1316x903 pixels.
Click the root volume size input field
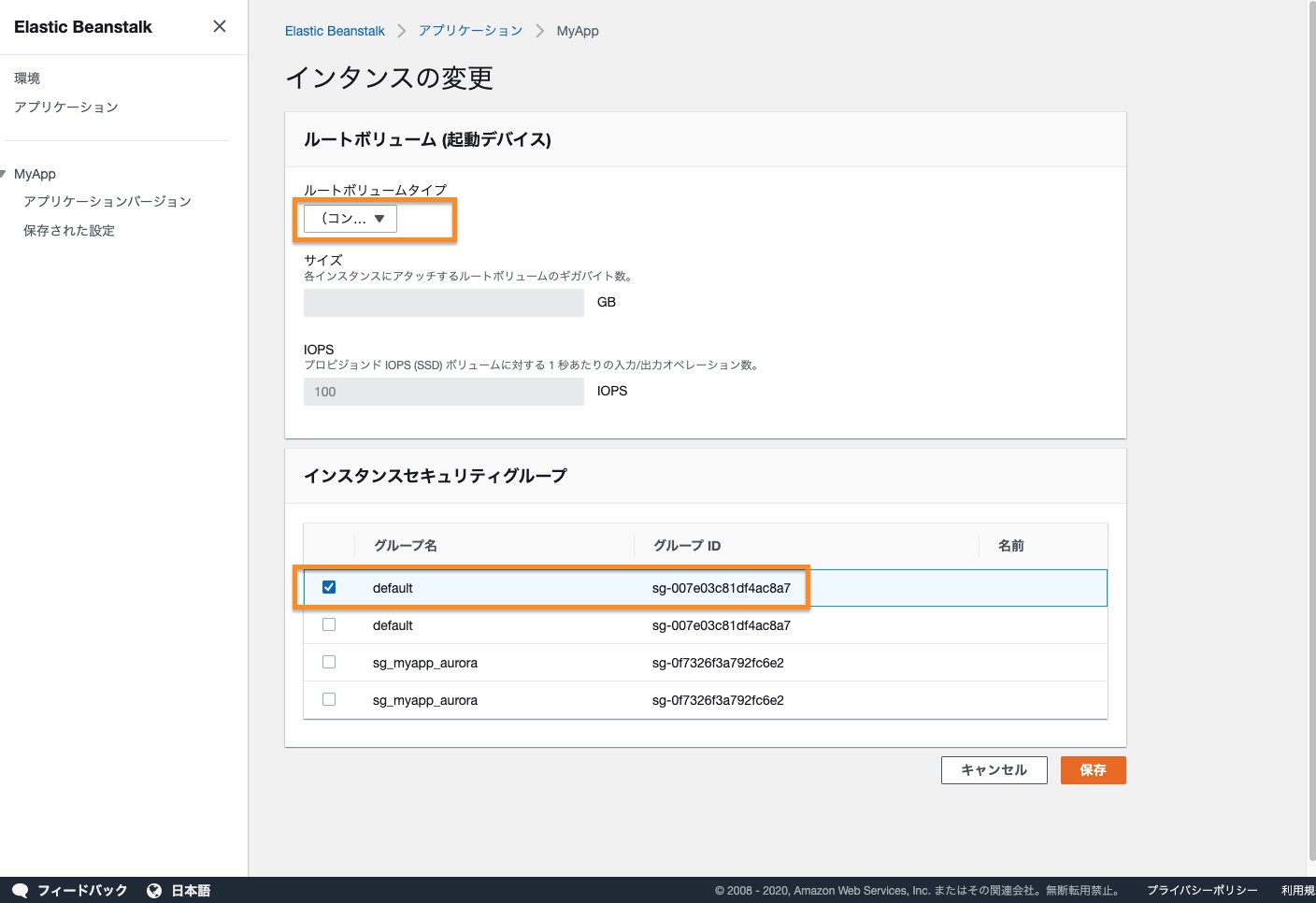pos(444,303)
